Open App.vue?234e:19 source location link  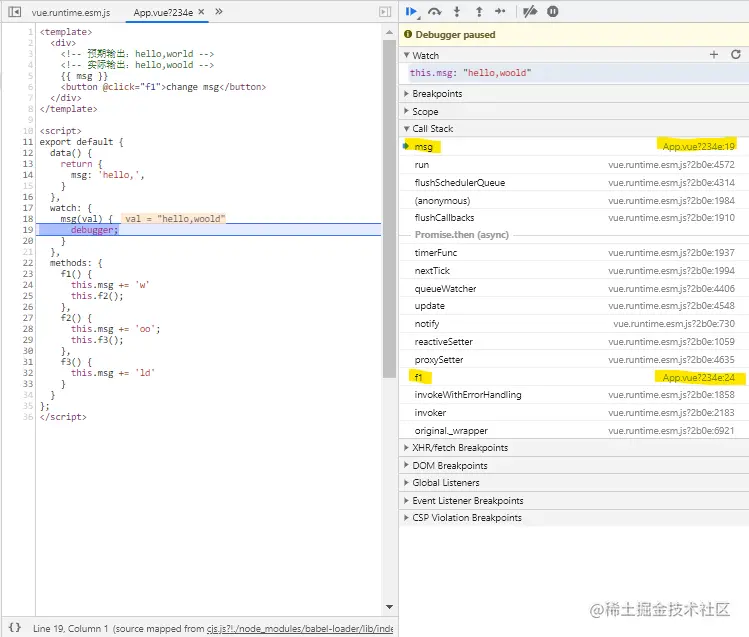click(x=698, y=147)
